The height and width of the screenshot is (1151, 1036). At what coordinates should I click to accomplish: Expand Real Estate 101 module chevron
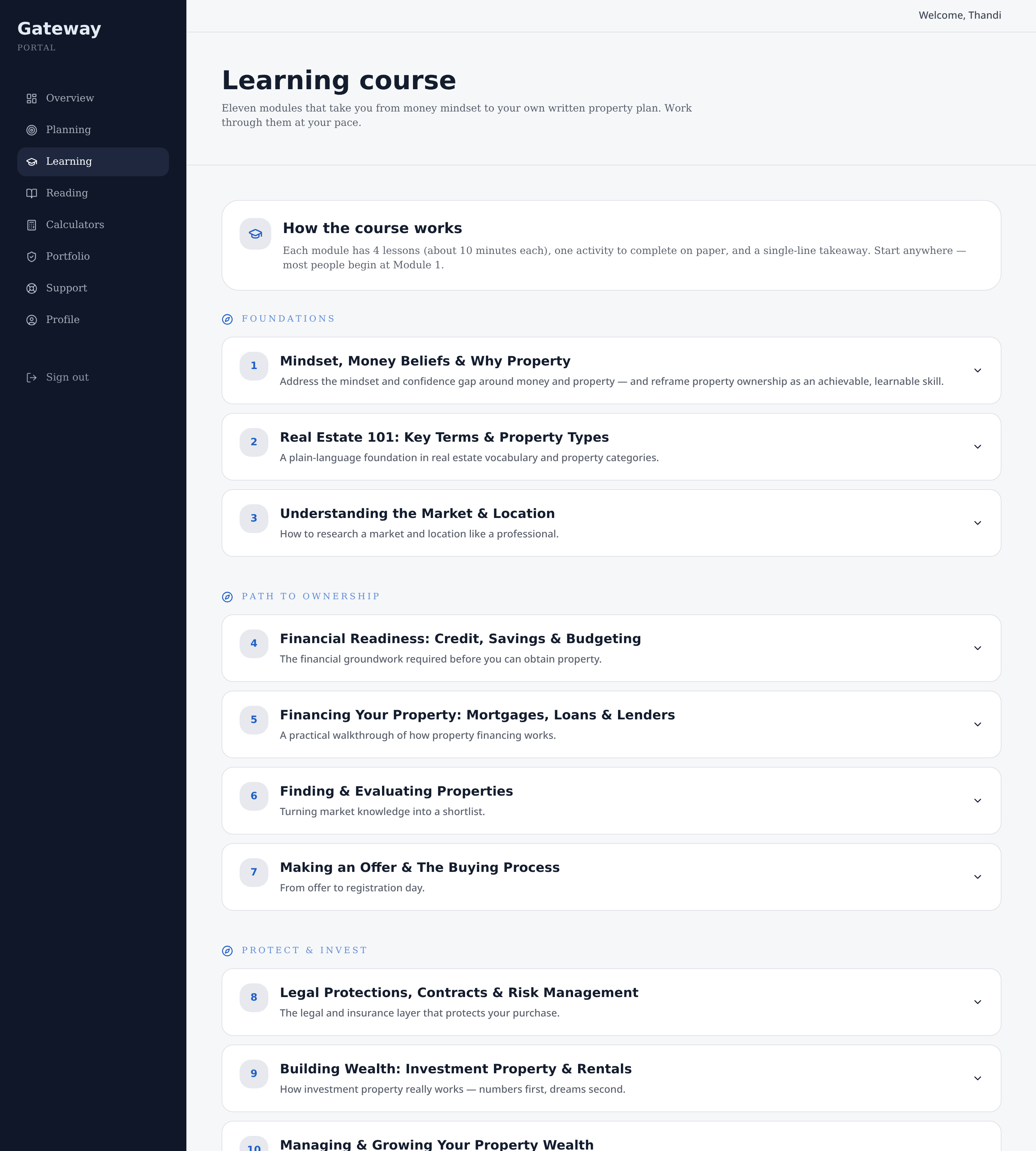pos(977,447)
